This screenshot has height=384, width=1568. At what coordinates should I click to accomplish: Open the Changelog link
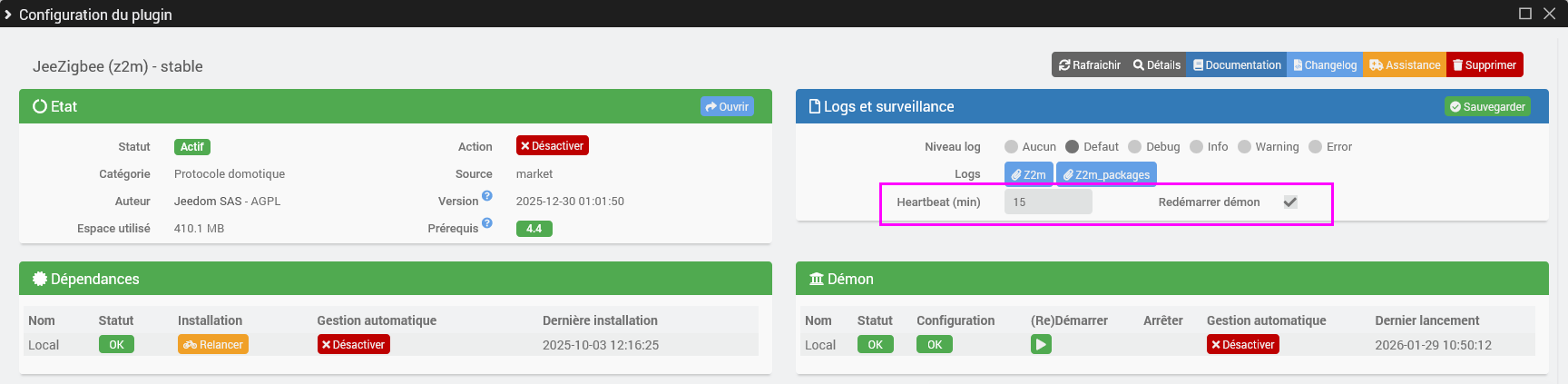pos(1325,64)
